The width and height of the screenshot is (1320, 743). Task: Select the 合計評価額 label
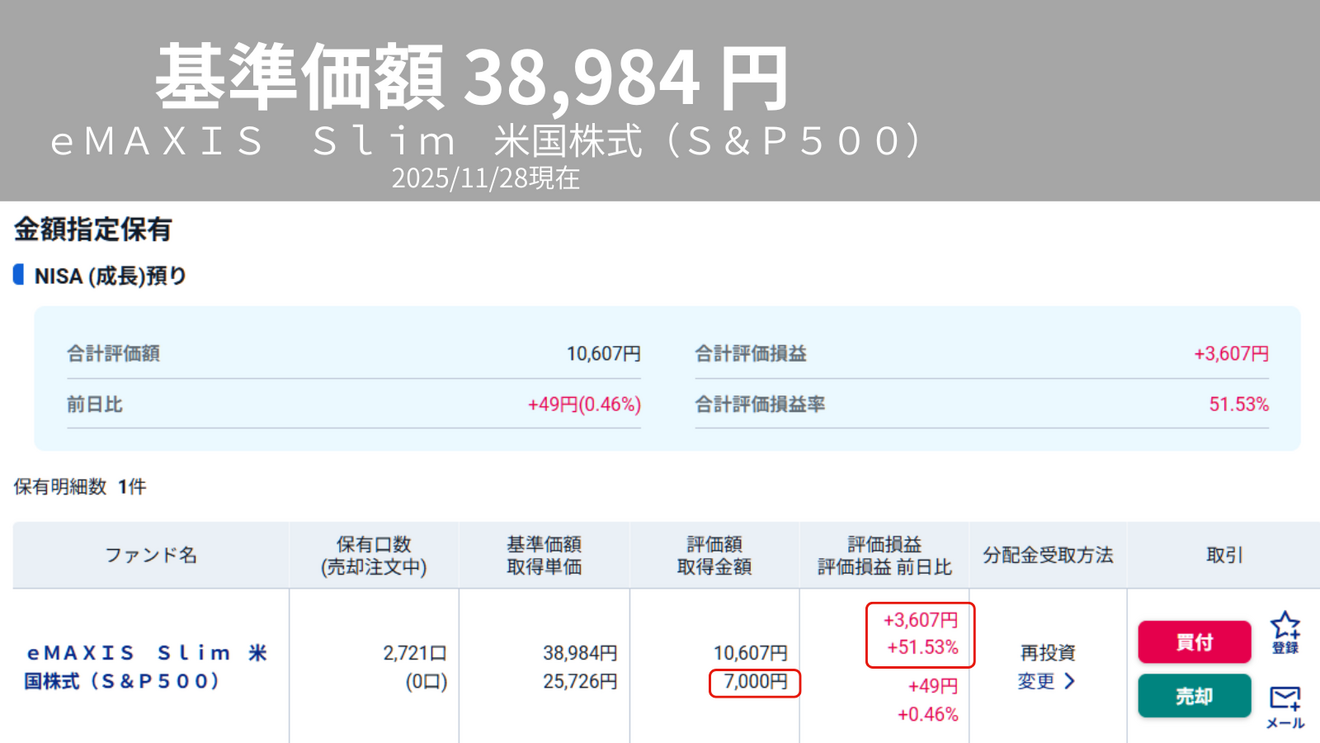113,354
